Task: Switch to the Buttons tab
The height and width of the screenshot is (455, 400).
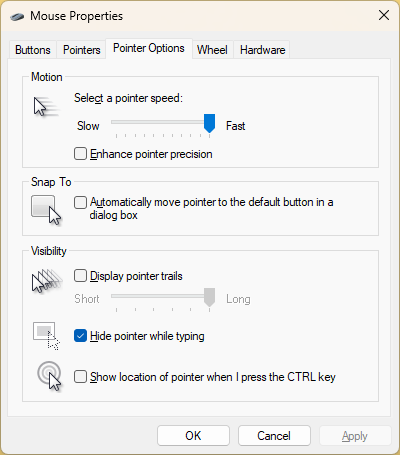Action: click(x=33, y=50)
